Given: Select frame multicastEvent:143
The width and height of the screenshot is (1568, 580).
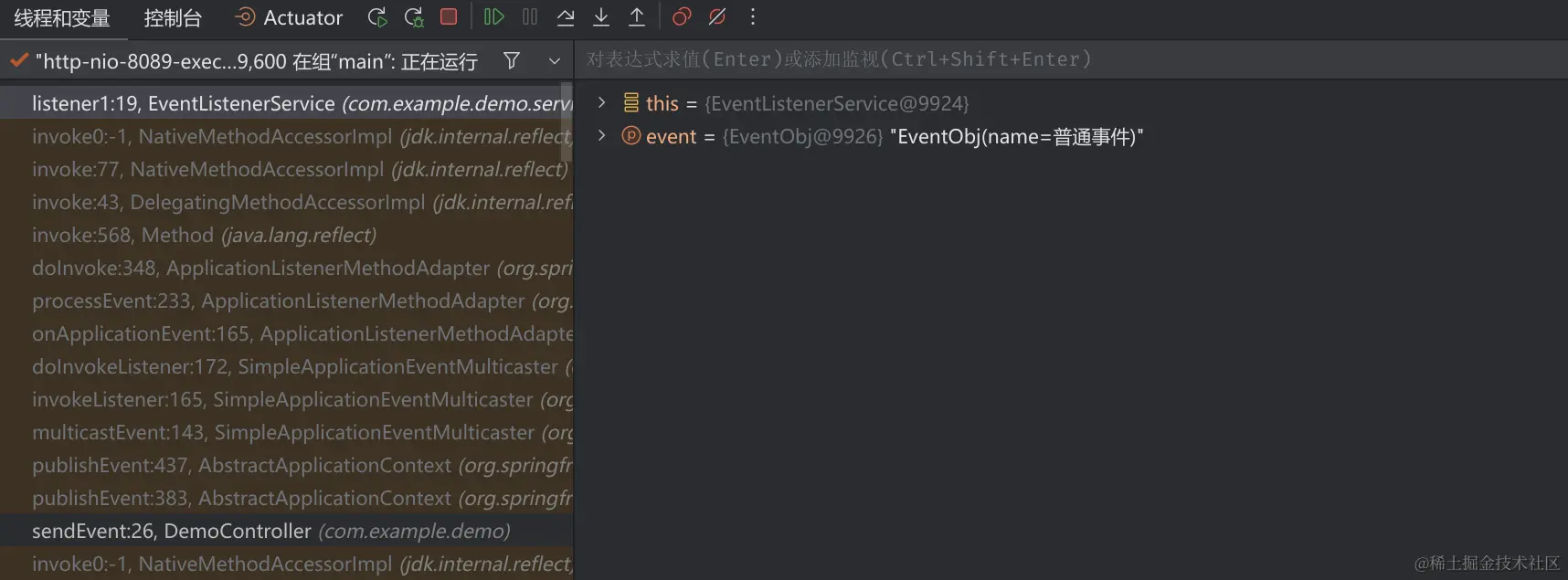Looking at the screenshot, I should coord(286,432).
